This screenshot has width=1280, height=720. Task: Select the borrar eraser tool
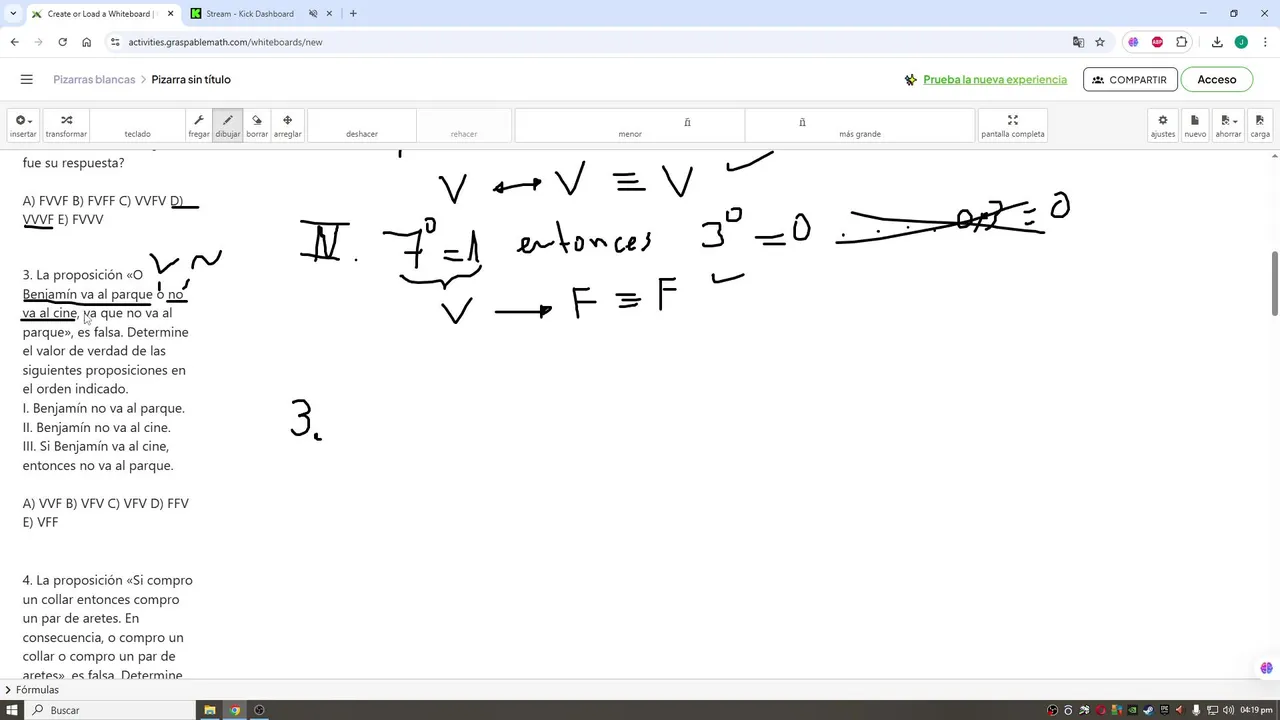(257, 126)
